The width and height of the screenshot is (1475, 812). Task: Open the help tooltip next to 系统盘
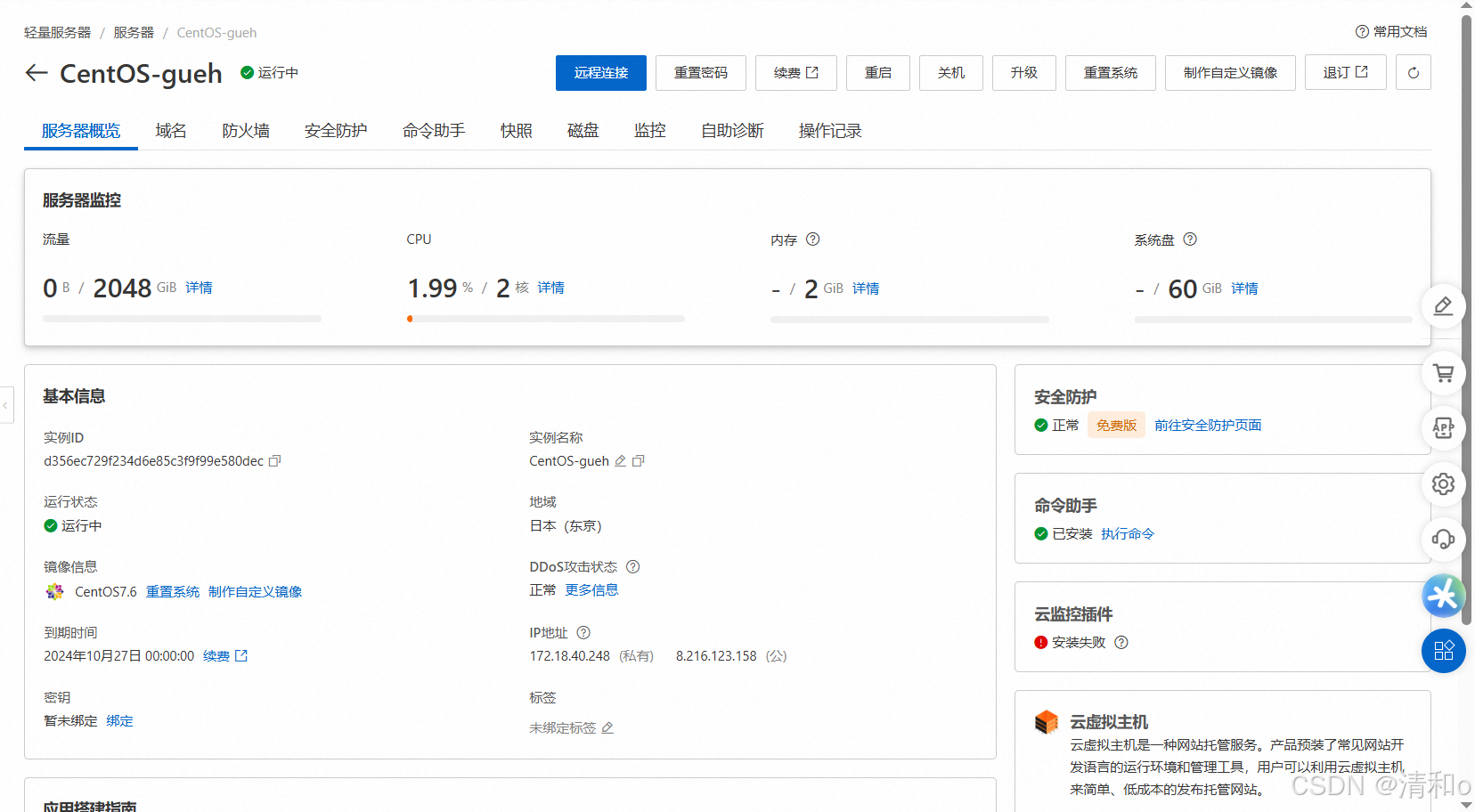[1190, 240]
